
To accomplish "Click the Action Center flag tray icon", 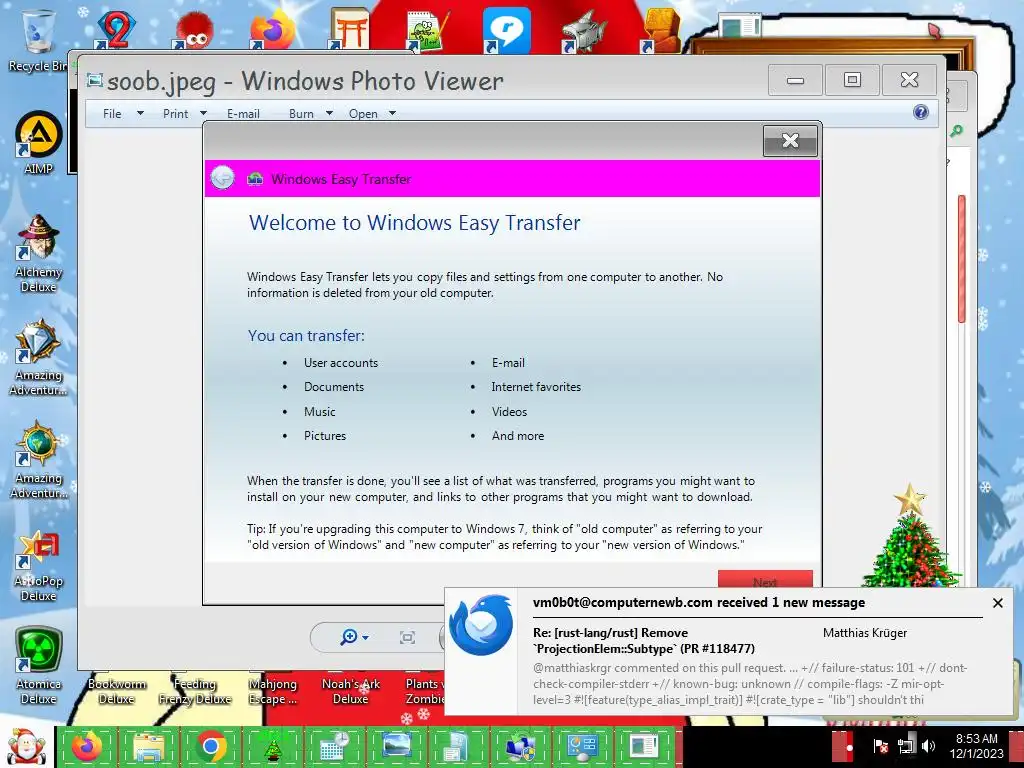I will pyautogui.click(x=880, y=746).
